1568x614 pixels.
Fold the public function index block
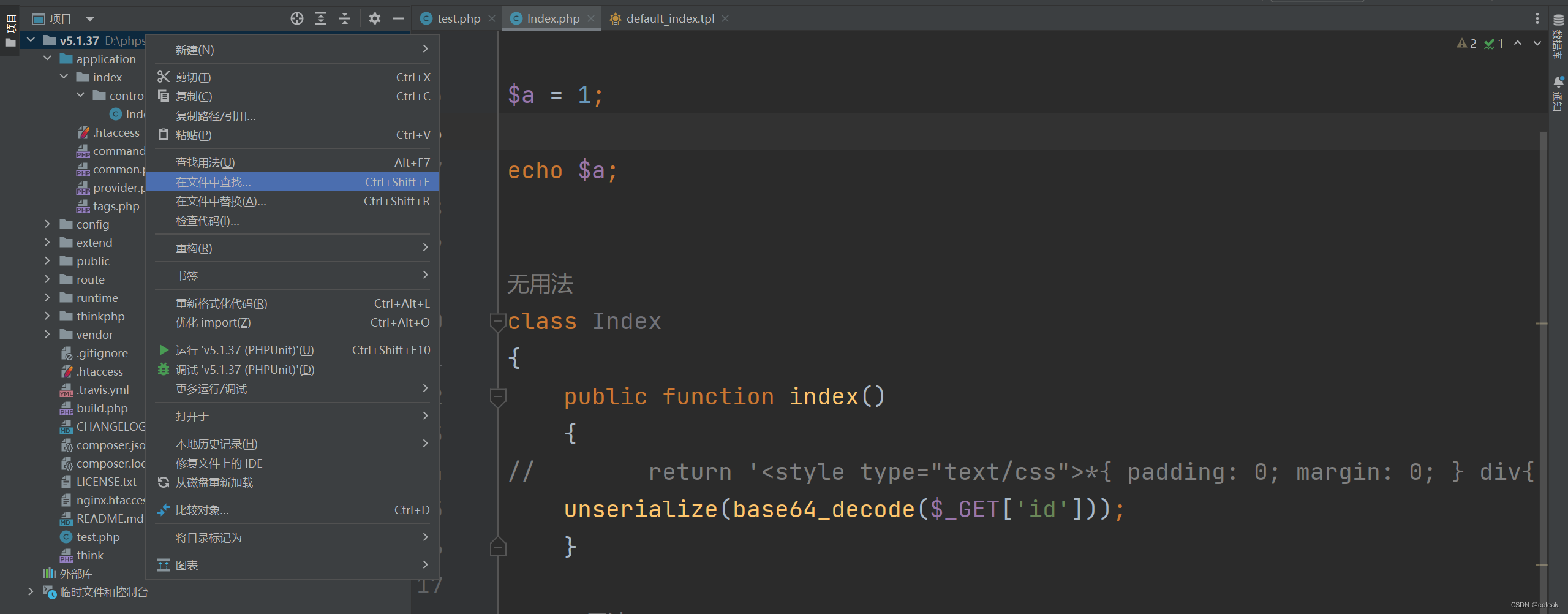point(498,398)
